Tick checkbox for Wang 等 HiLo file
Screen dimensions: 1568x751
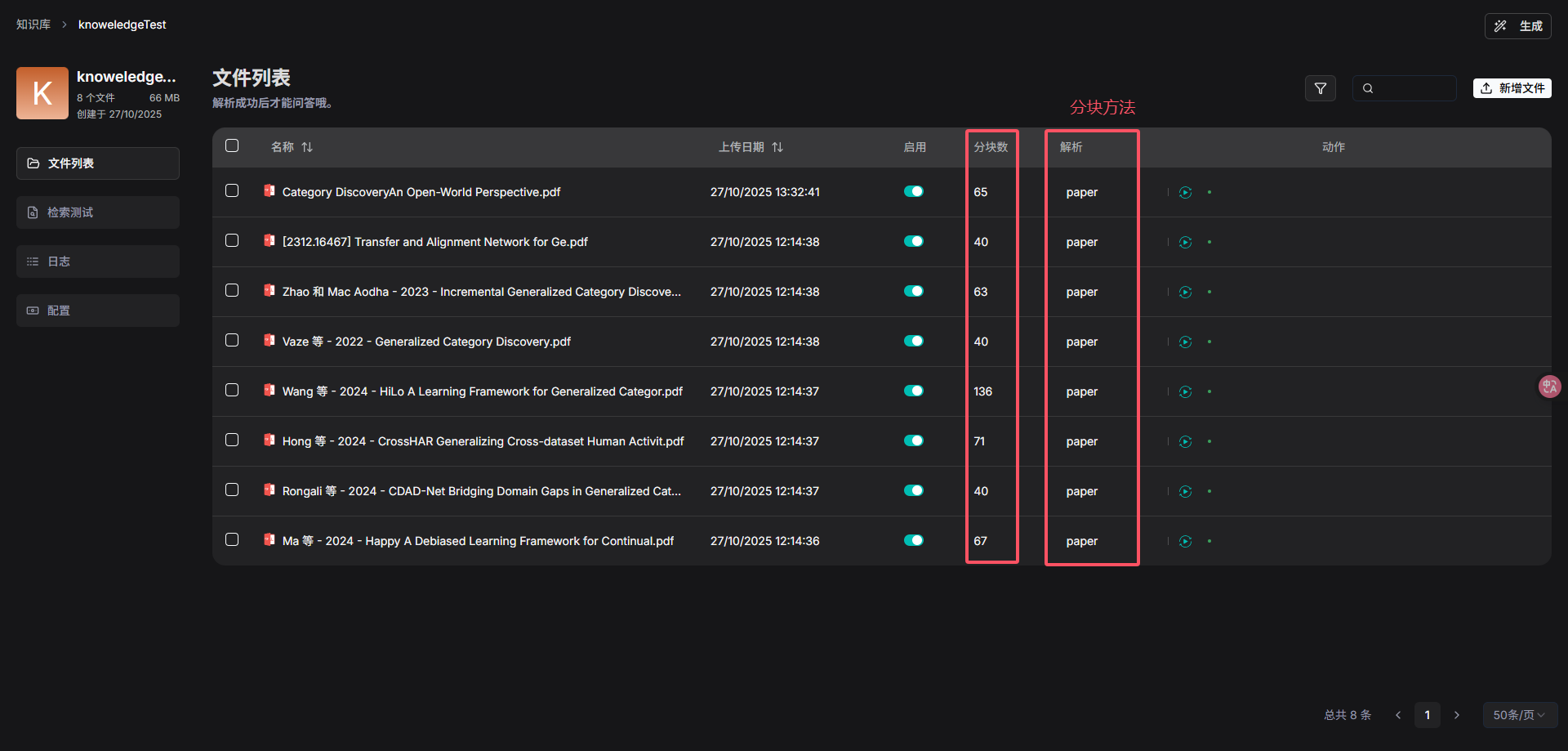pos(232,390)
